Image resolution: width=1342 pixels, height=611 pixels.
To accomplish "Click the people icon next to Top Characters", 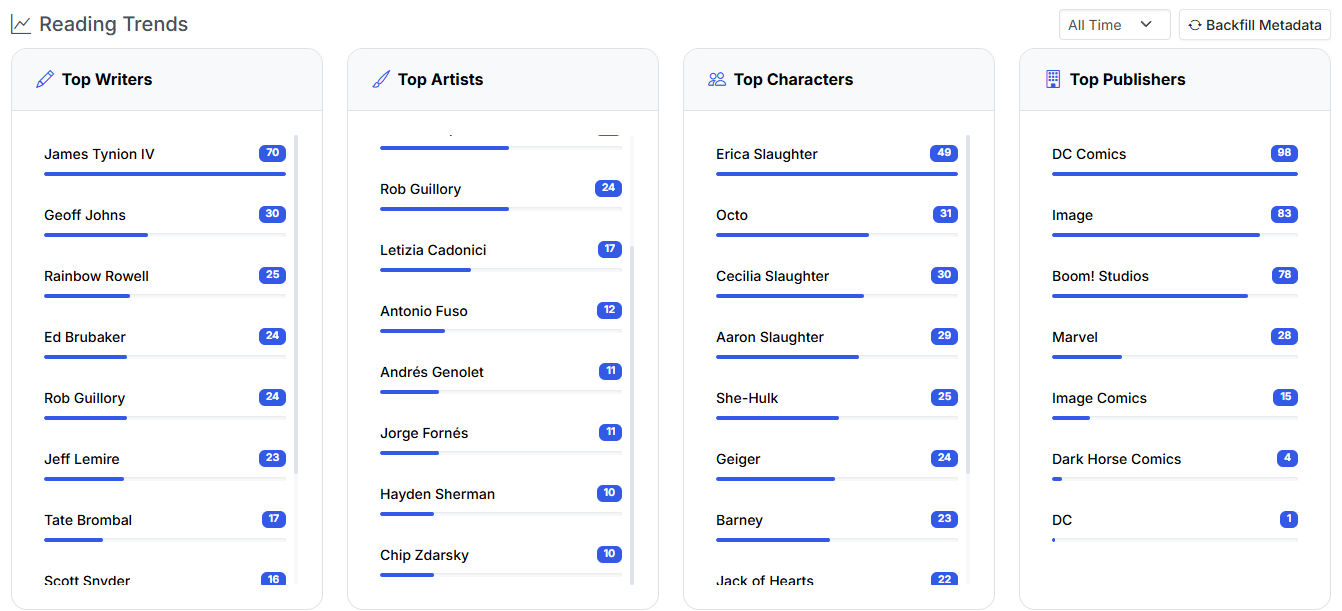I will point(717,79).
